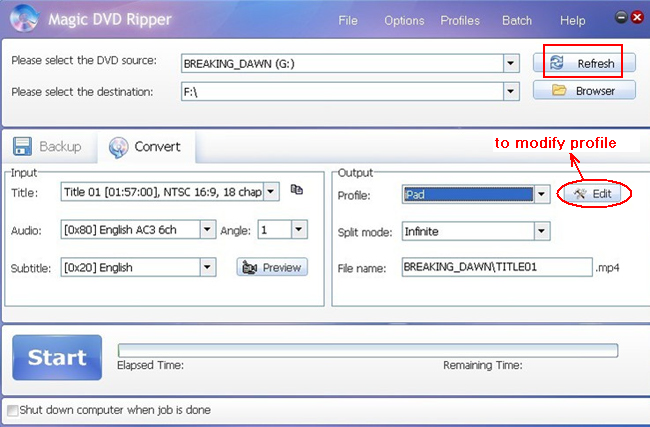Click the Preview button
This screenshot has height=427, width=650.
click(272, 267)
